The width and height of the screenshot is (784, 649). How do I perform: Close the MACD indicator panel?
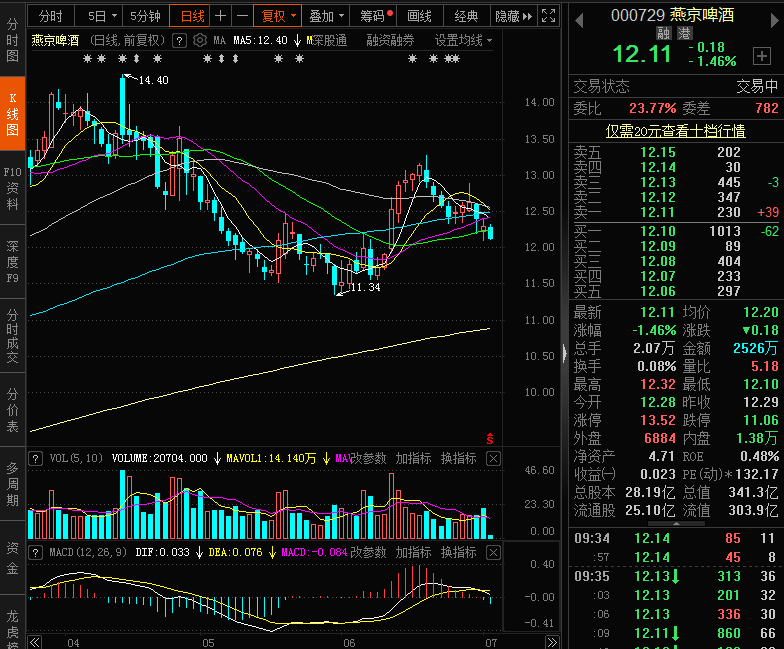[493, 552]
